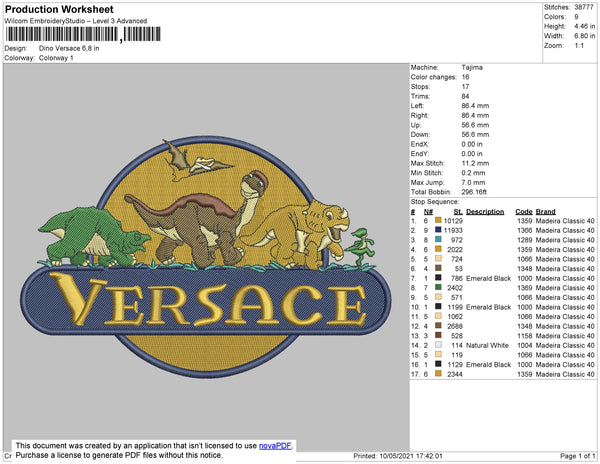The height and width of the screenshot is (464, 600).
Task: Click thread code '1004' in row 14
Action: pyautogui.click(x=525, y=345)
